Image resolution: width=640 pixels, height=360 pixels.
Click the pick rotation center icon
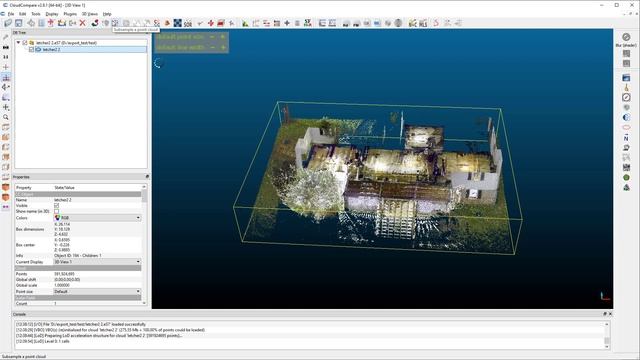coord(6,67)
